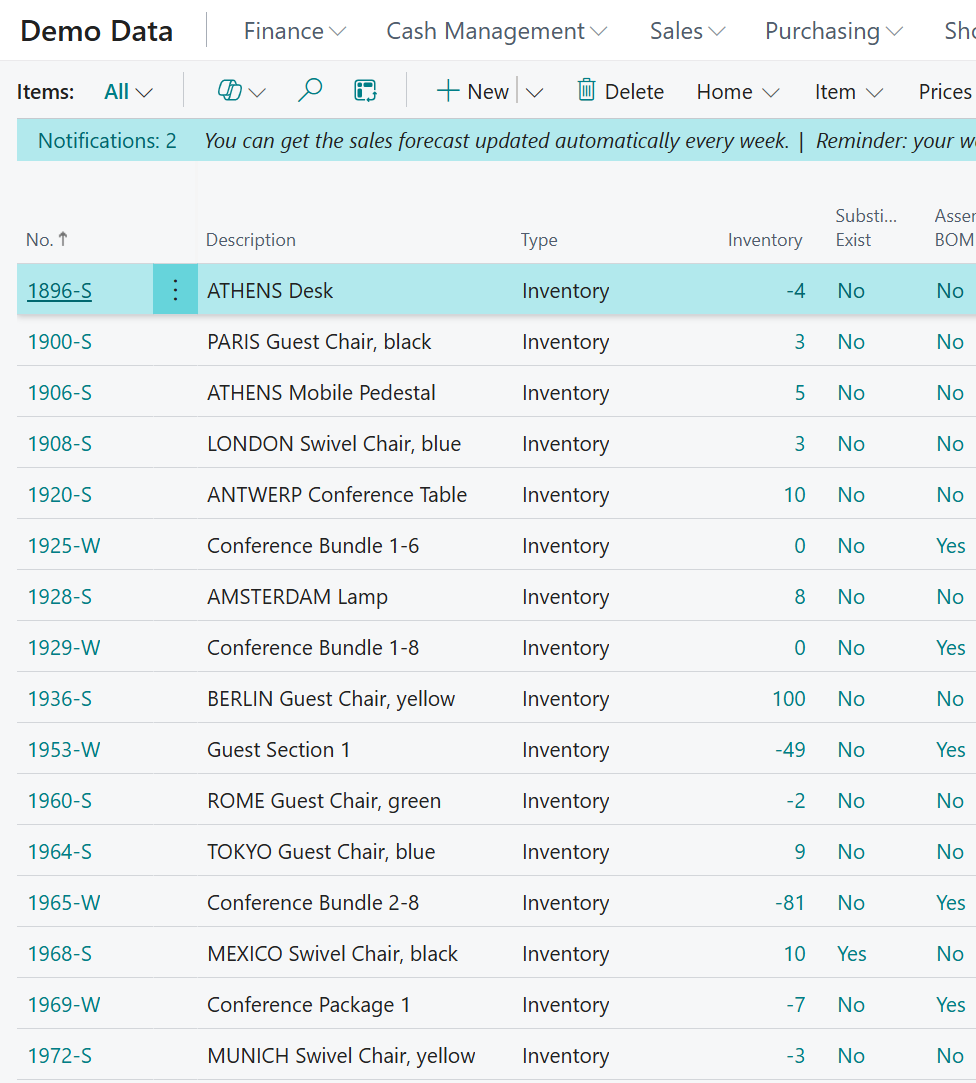The width and height of the screenshot is (976, 1083).
Task: Expand the chevron next to New
Action: click(x=536, y=92)
